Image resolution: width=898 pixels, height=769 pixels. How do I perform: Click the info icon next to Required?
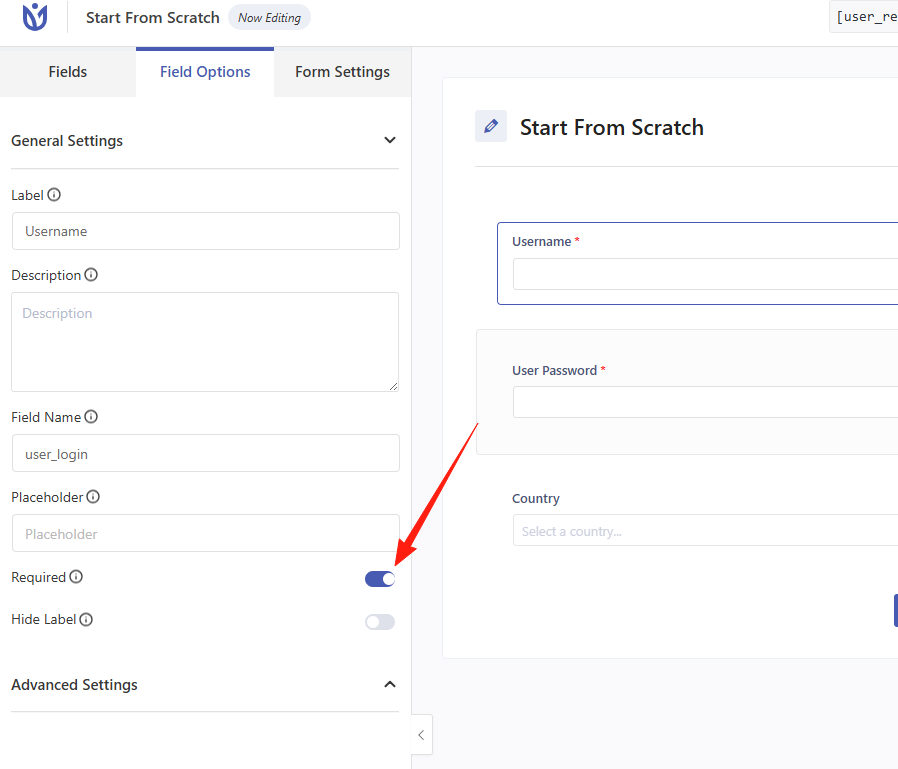76,577
